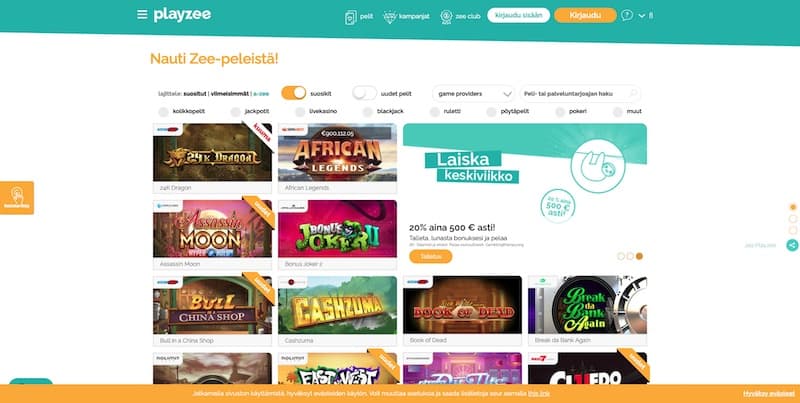
Task: Click the Kirjaudu sisään button
Action: pyautogui.click(x=518, y=15)
